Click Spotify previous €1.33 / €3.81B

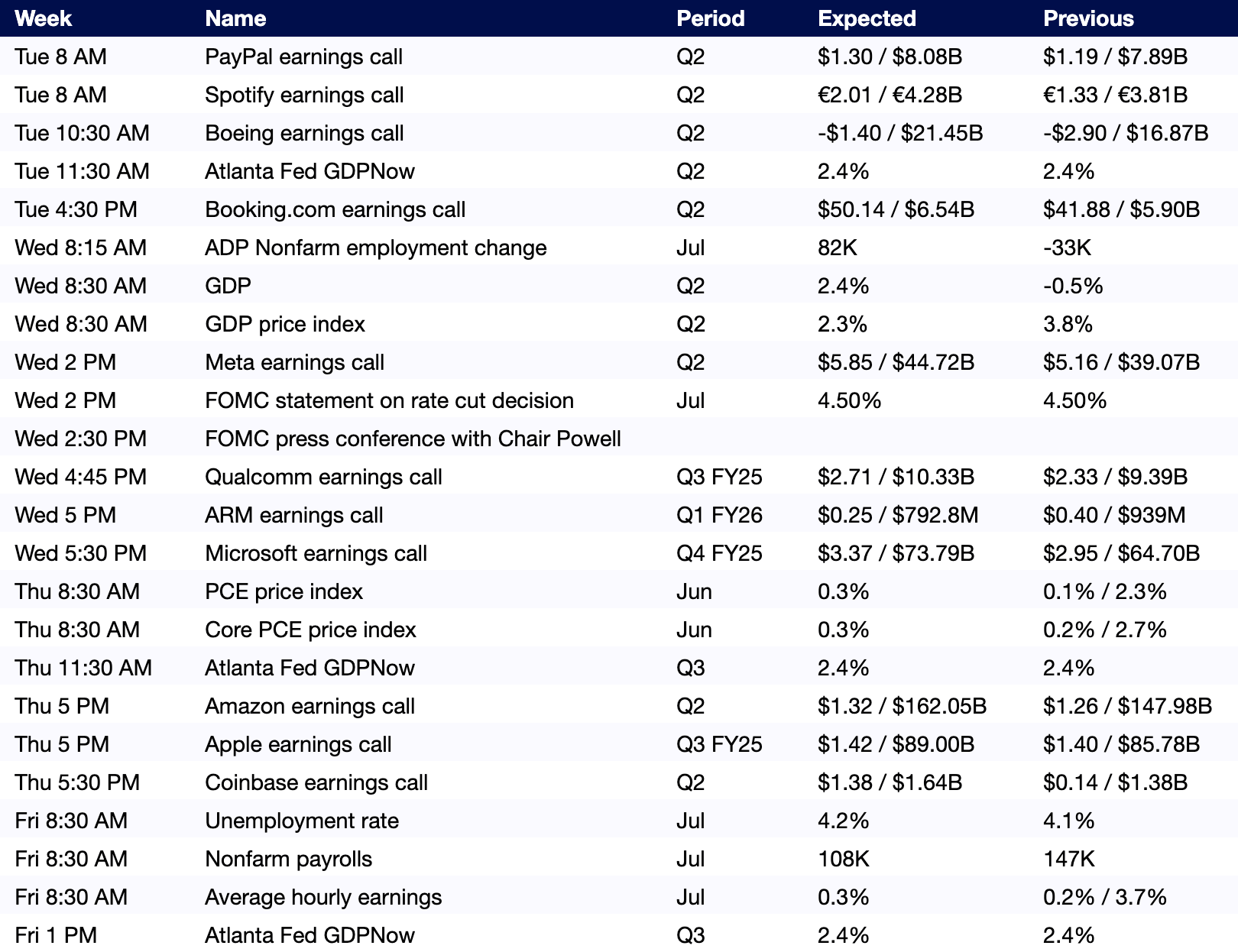[x=1115, y=95]
